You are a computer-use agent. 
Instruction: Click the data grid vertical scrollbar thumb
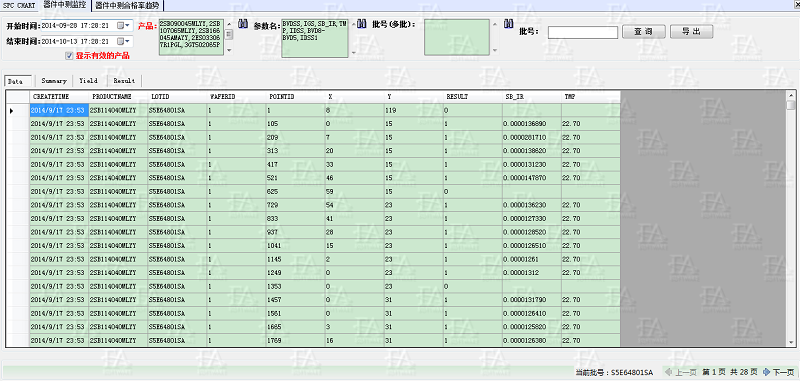coord(790,105)
